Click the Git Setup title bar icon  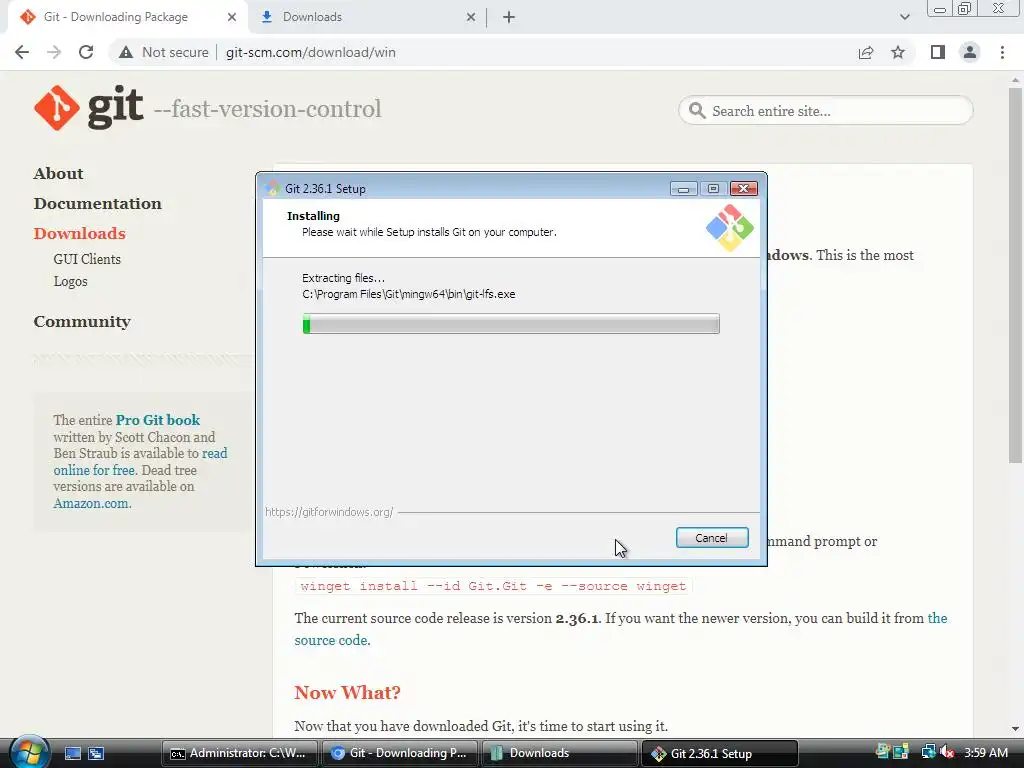[273, 189]
